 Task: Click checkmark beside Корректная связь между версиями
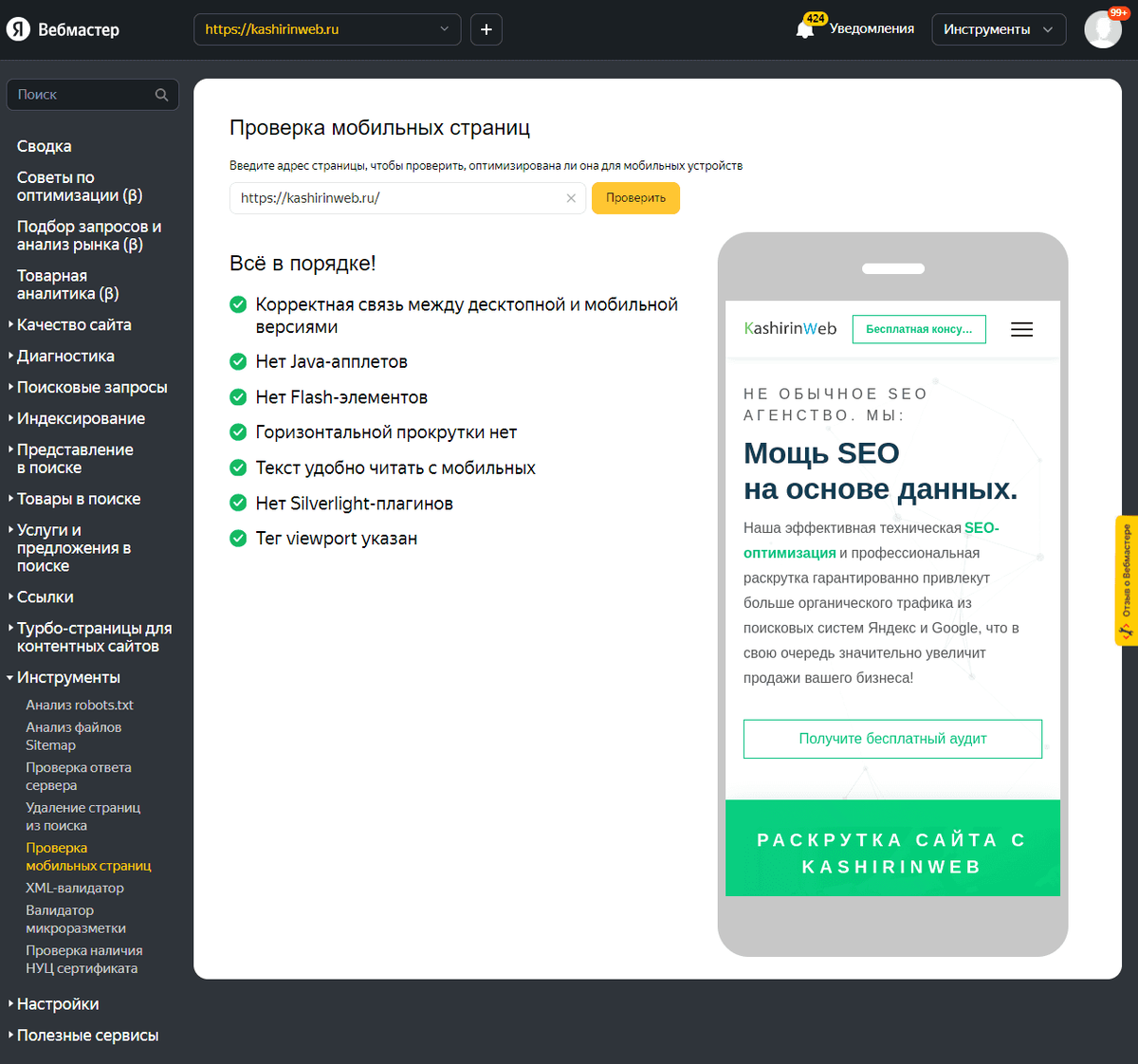[238, 304]
